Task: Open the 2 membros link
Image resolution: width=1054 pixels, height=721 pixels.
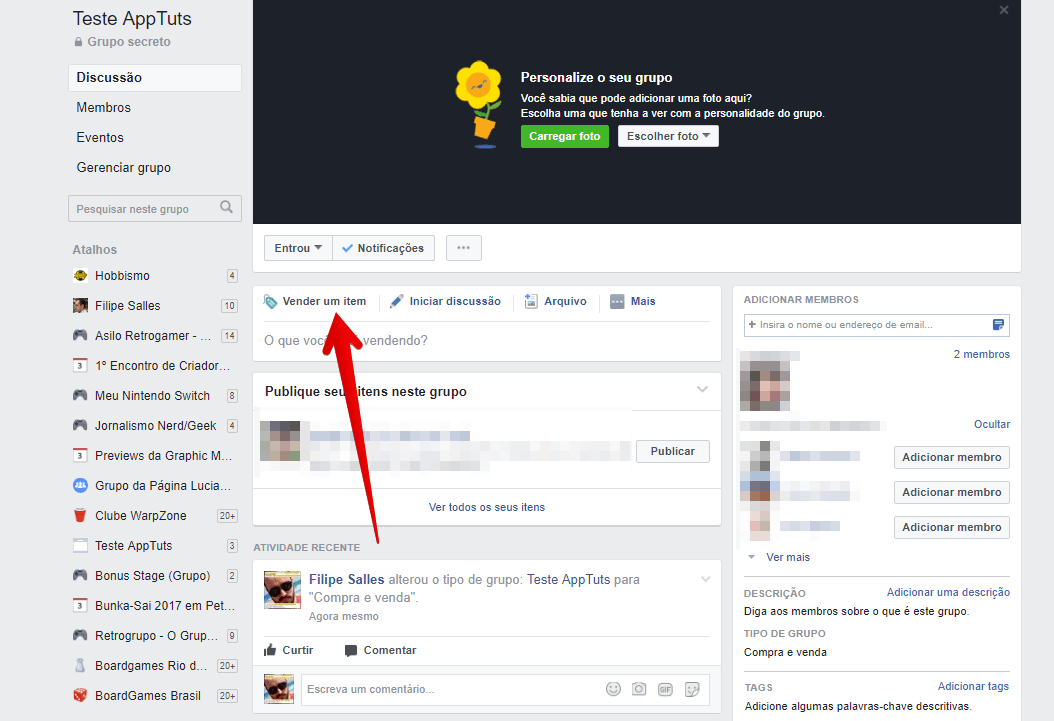Action: pyautogui.click(x=981, y=354)
